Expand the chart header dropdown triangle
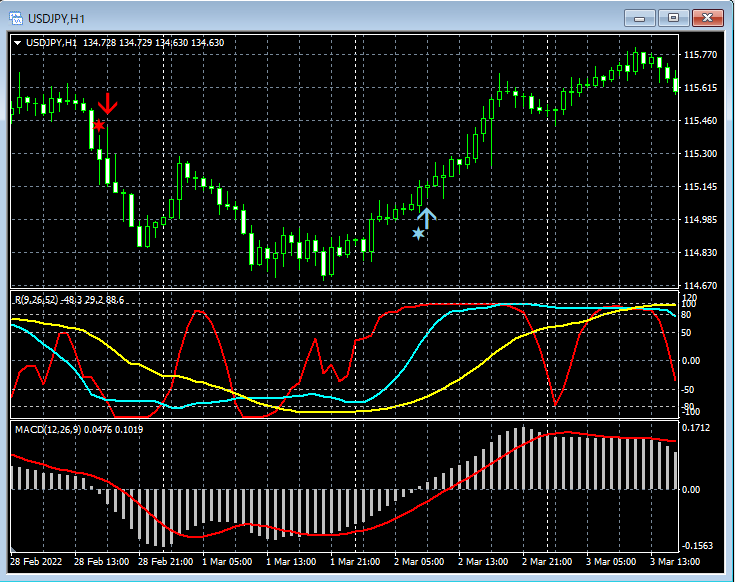 coord(18,43)
